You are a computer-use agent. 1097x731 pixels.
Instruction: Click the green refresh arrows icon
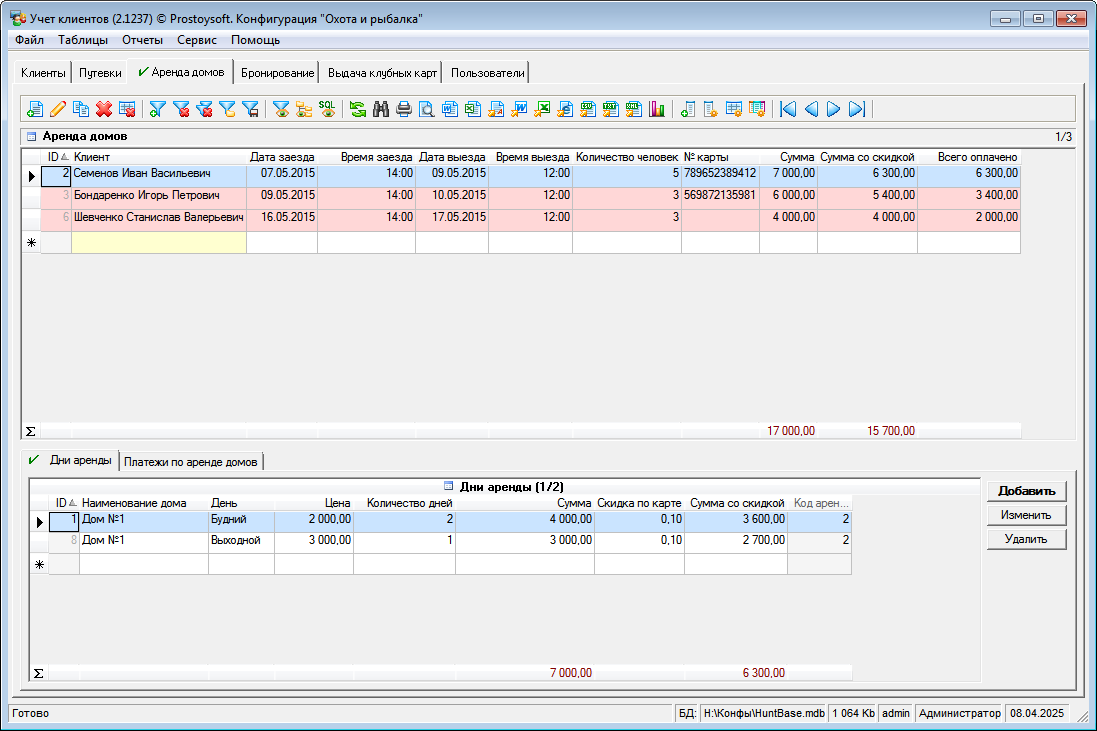pos(357,109)
